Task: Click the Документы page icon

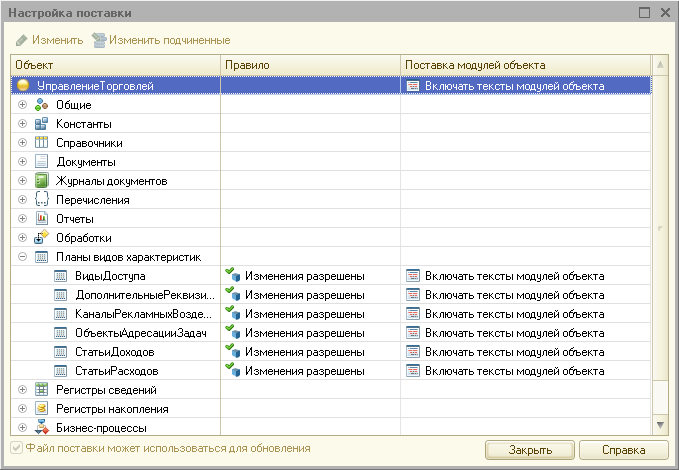Action: pyautogui.click(x=42, y=162)
